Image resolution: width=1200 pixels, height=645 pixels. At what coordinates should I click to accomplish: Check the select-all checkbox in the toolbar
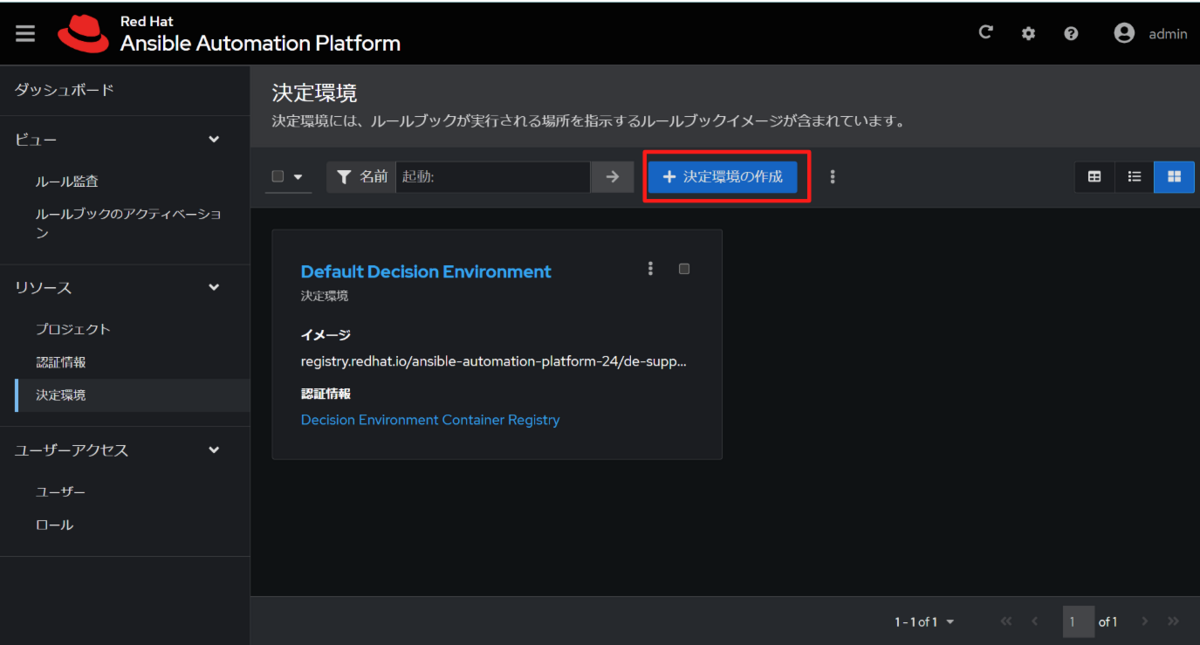[x=278, y=177]
